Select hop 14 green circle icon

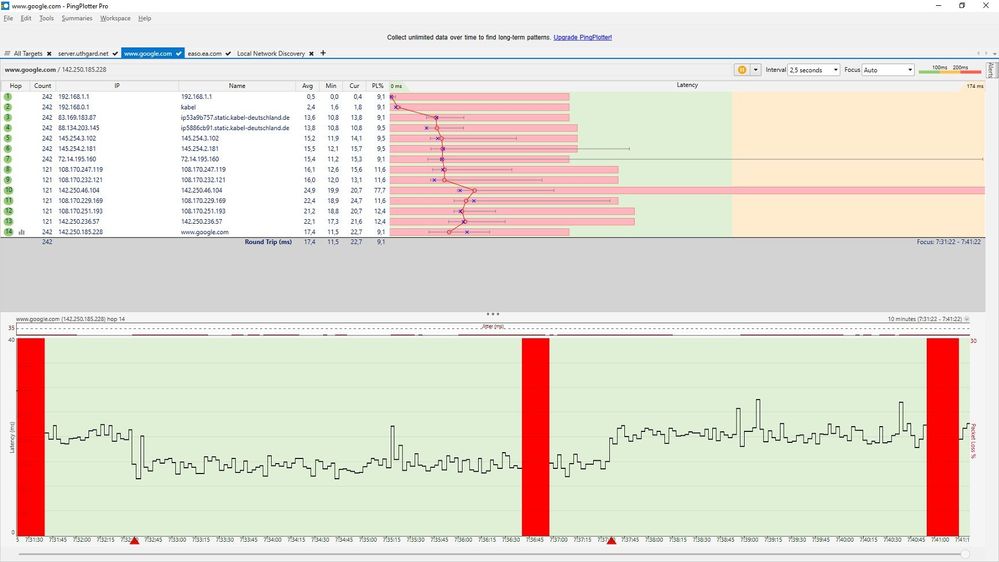[x=8, y=232]
